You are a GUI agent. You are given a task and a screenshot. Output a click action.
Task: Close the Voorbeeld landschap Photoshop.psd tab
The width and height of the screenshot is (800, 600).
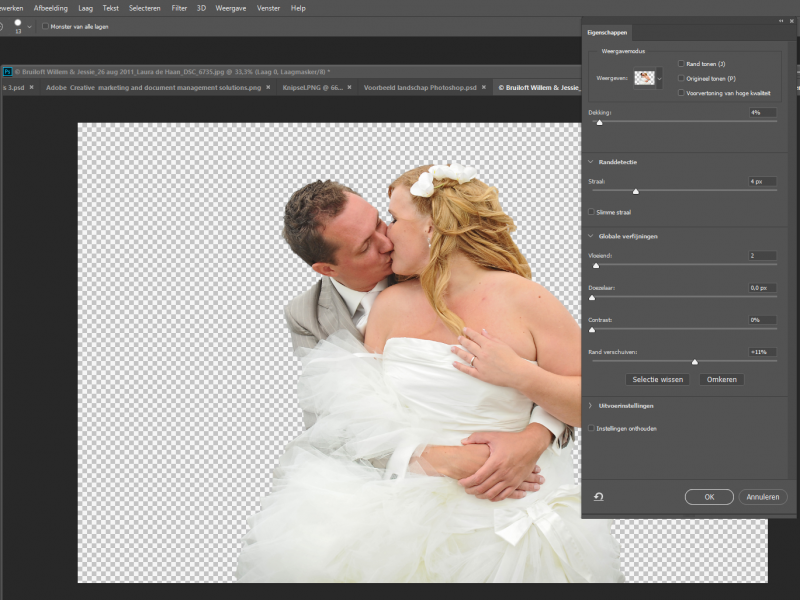(x=486, y=88)
